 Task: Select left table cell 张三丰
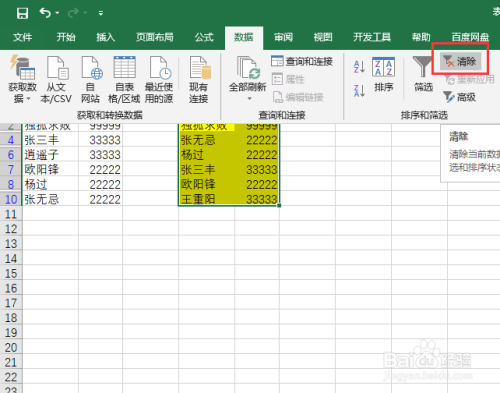point(50,140)
